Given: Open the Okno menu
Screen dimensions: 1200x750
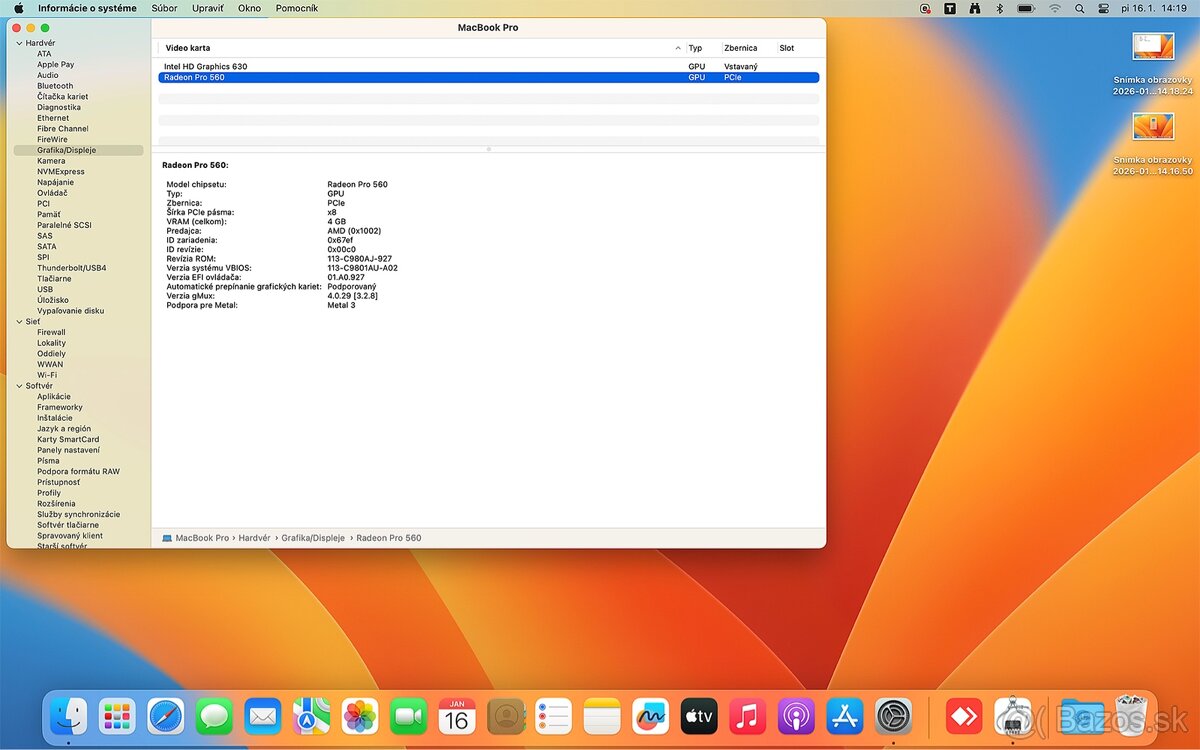Looking at the screenshot, I should click(x=249, y=8).
